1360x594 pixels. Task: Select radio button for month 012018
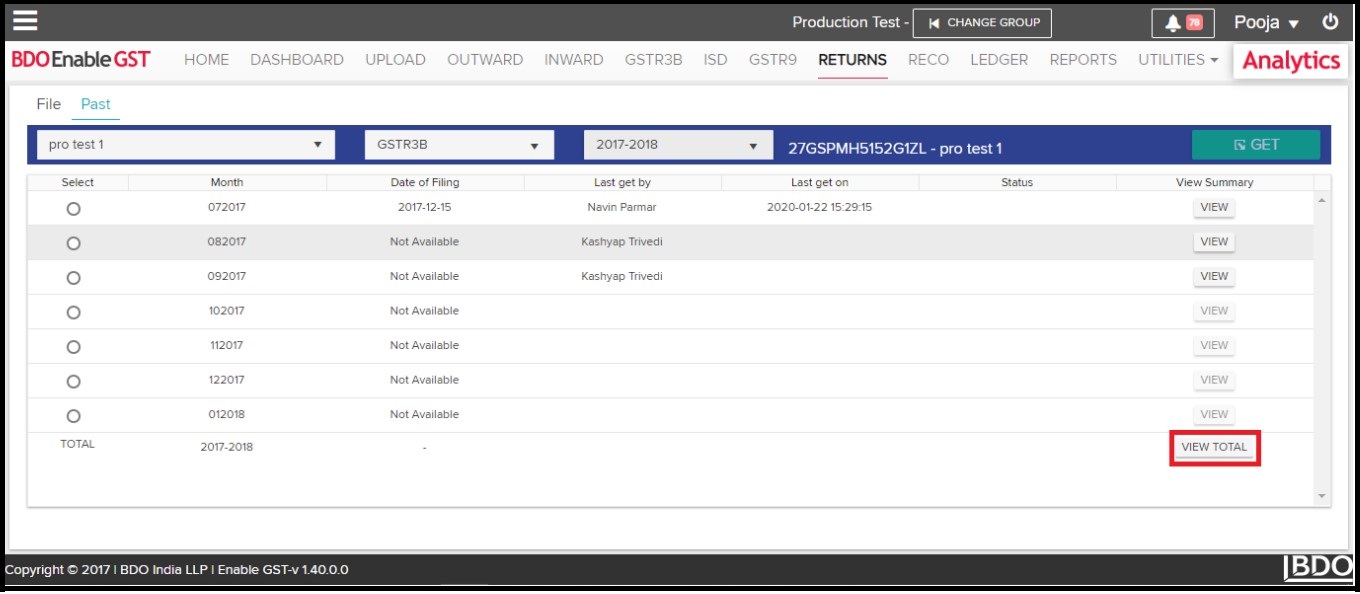click(x=73, y=416)
